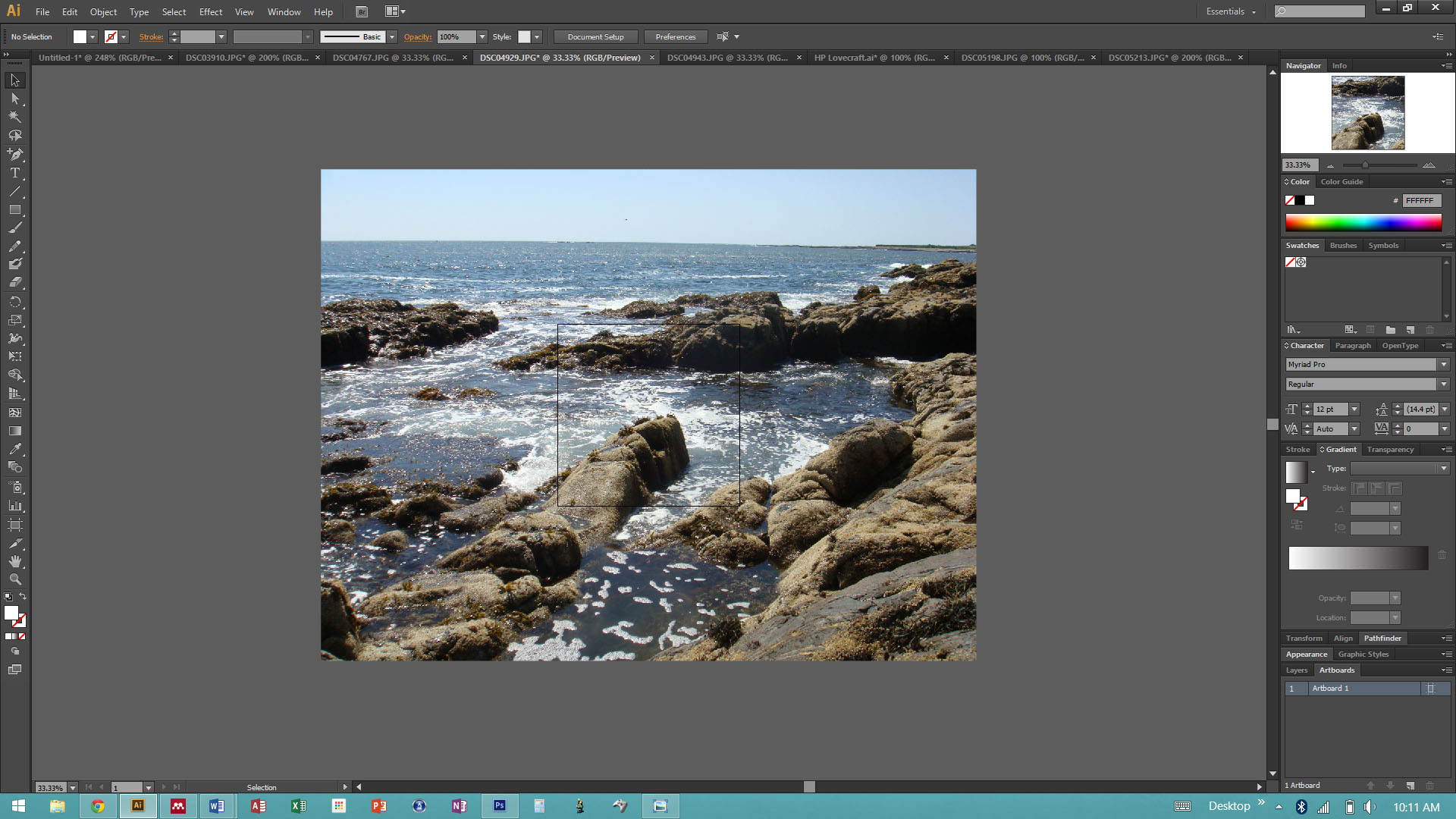Viewport: 1456px width, 819px height.
Task: Select the Artboard tool
Action: click(14, 525)
